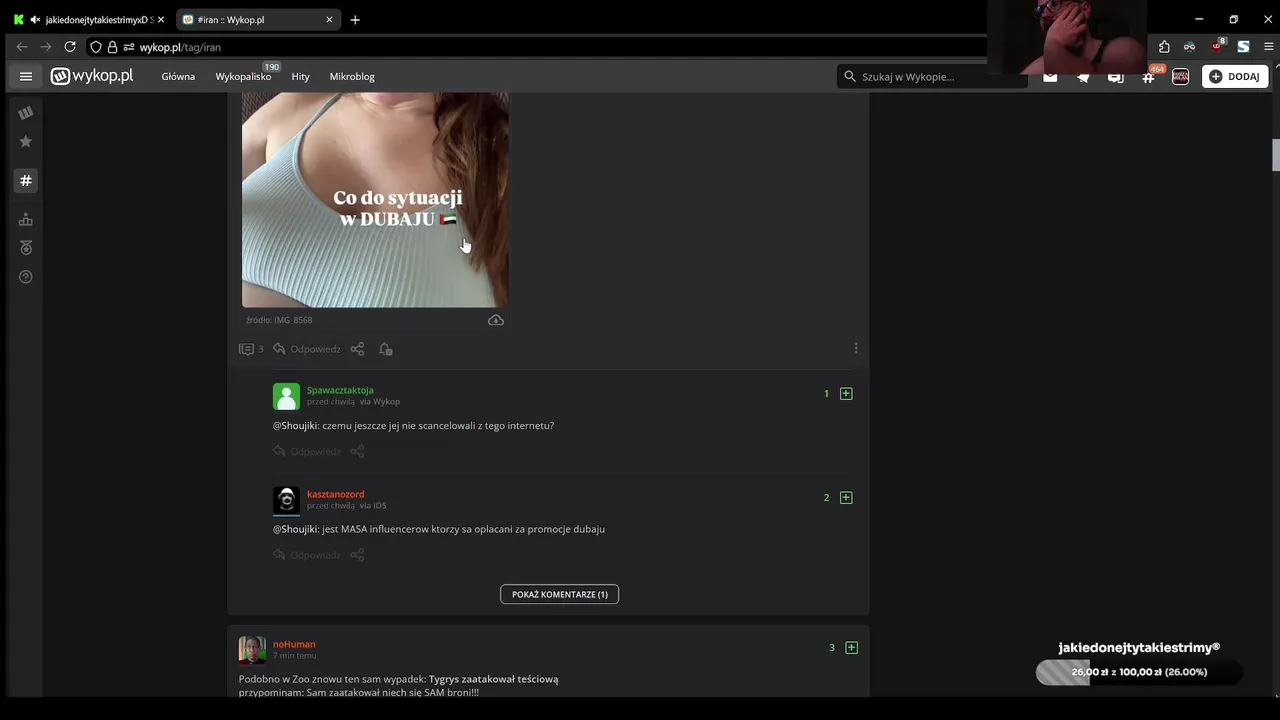Share Spawacztaktoja's comment via share icon
This screenshot has width=1280, height=720.
[x=357, y=451]
